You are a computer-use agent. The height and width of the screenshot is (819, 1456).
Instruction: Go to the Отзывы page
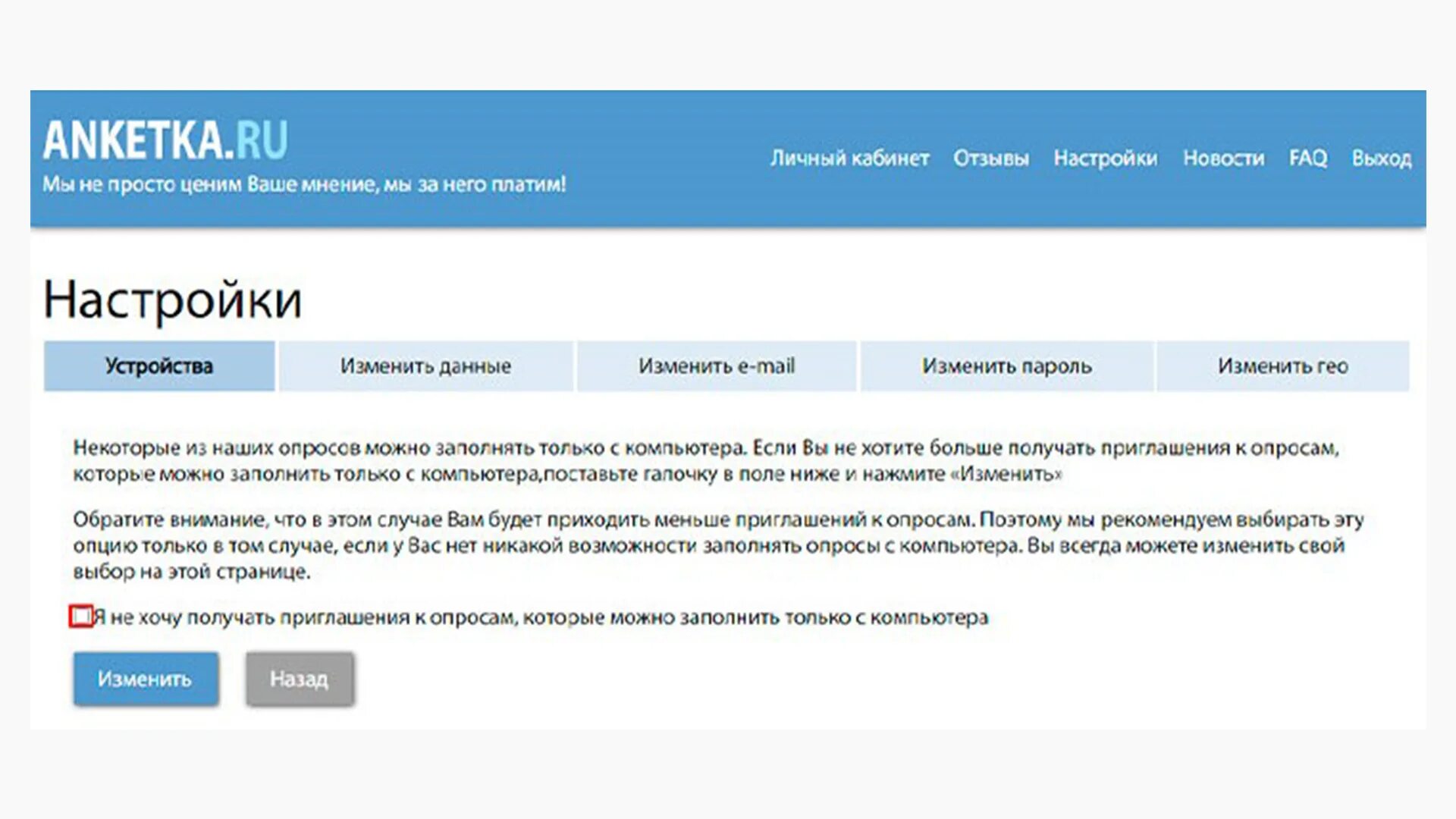click(990, 158)
